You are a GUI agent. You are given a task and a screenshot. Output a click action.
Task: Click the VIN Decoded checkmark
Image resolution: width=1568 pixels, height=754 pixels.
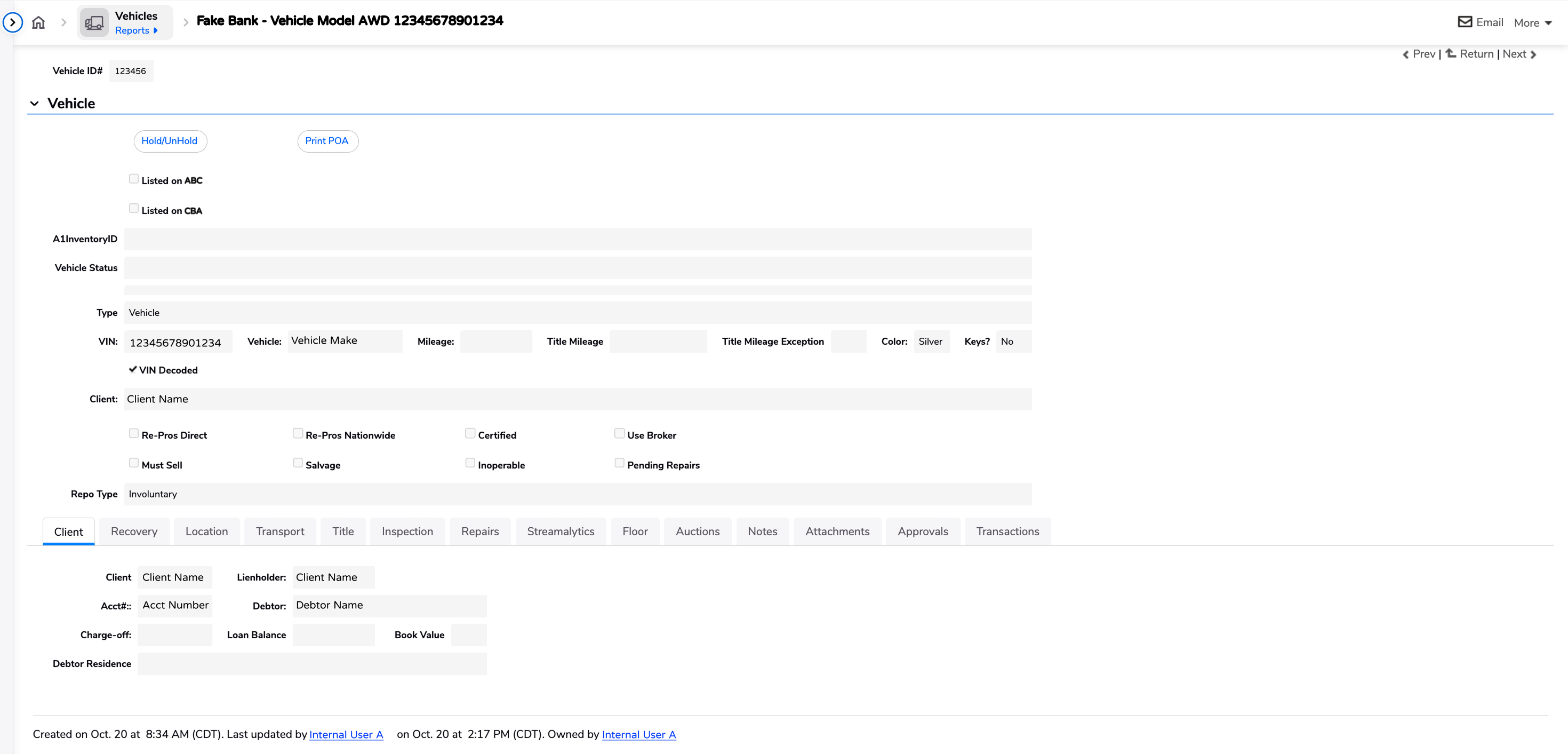133,369
